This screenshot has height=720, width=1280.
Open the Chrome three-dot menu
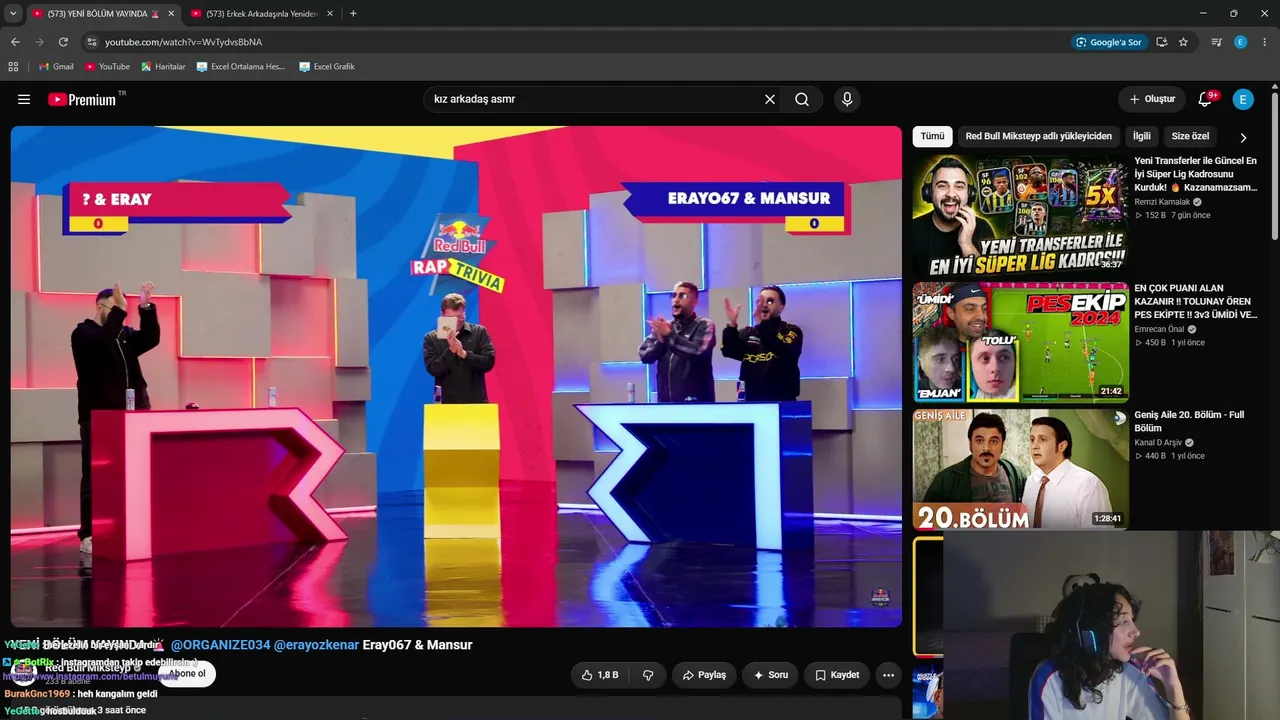1265,42
